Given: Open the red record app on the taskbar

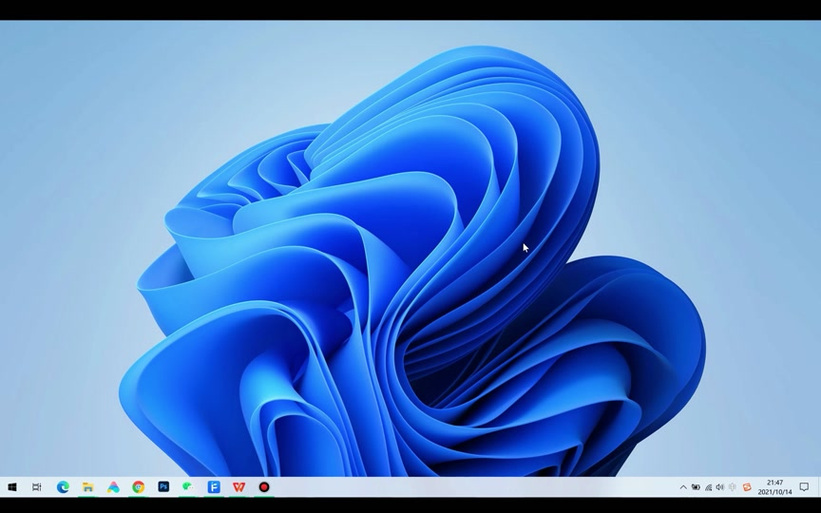Looking at the screenshot, I should 264,487.
